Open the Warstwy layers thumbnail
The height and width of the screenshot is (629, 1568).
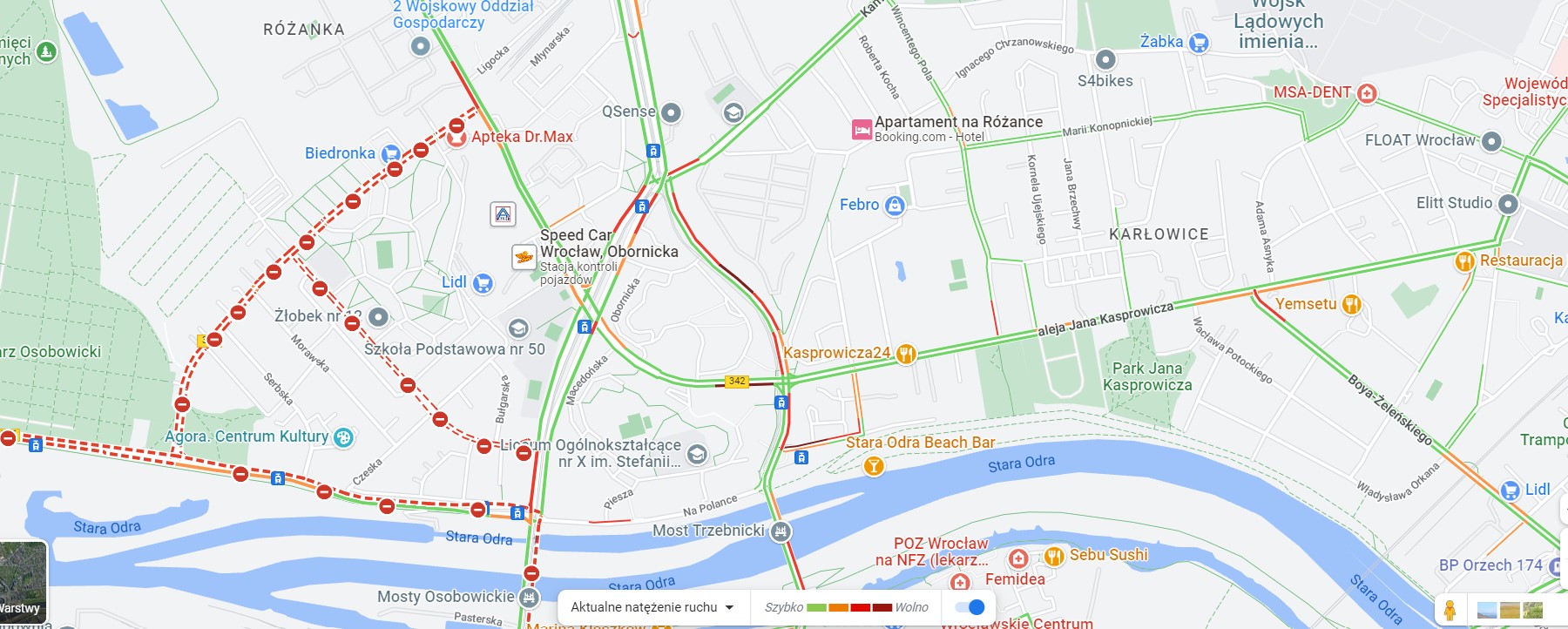[x=22, y=581]
